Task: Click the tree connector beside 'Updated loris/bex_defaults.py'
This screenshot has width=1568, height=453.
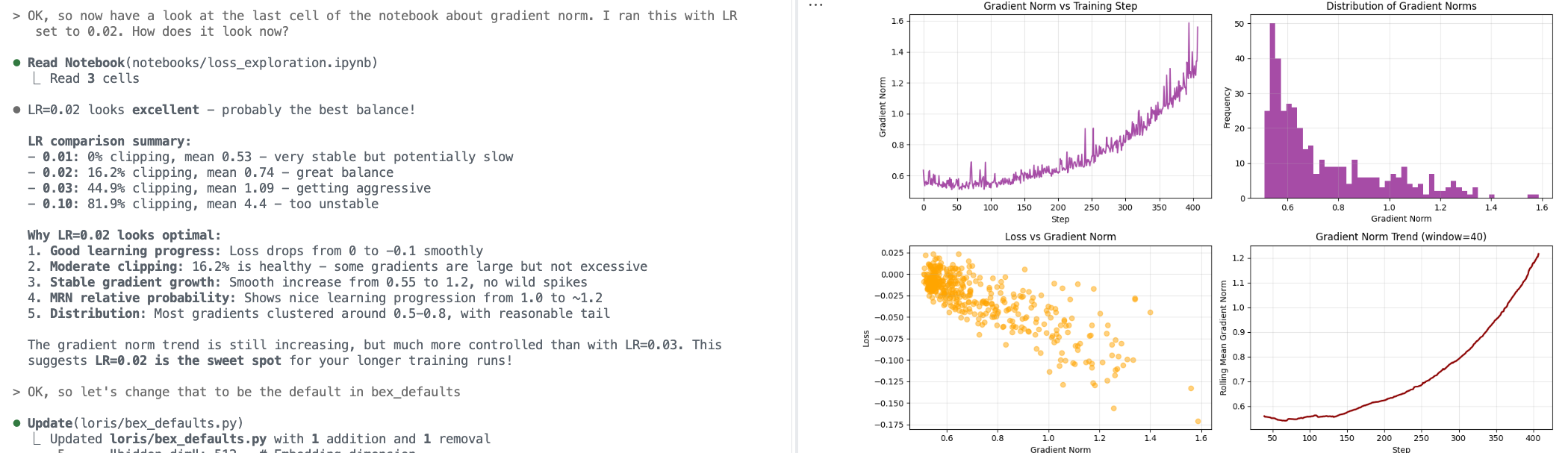Action: [x=37, y=439]
